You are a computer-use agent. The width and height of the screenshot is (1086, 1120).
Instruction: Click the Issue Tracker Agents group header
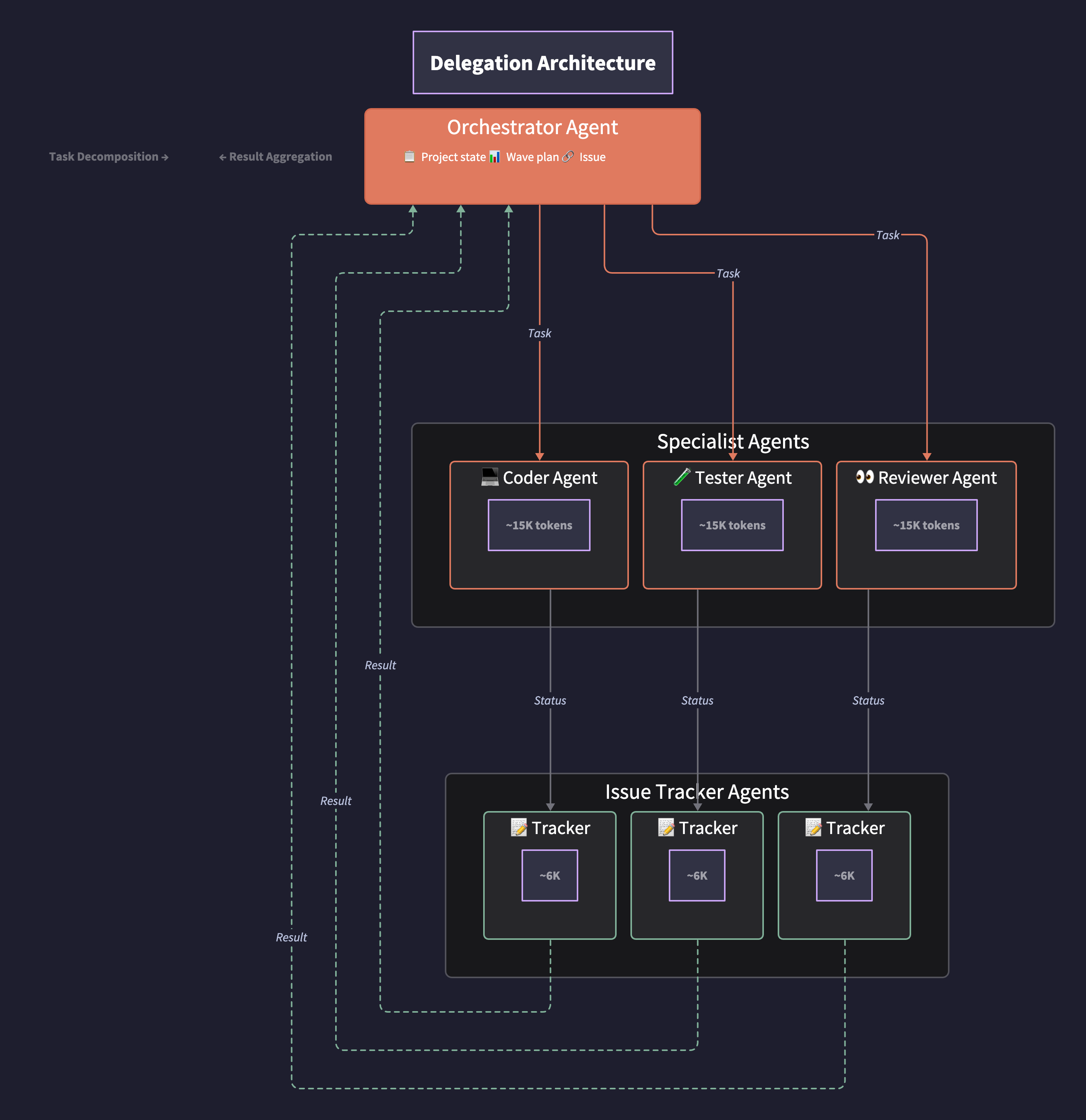[697, 792]
